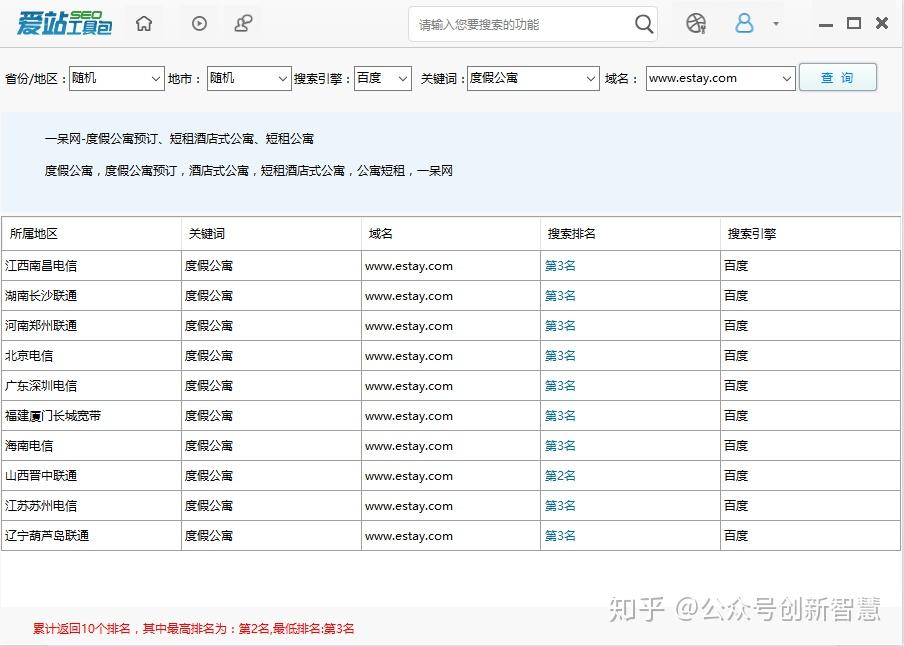904x646 pixels.
Task: Click the keywords line starting 度假公寓，度假公寓预订
Action: (x=248, y=171)
